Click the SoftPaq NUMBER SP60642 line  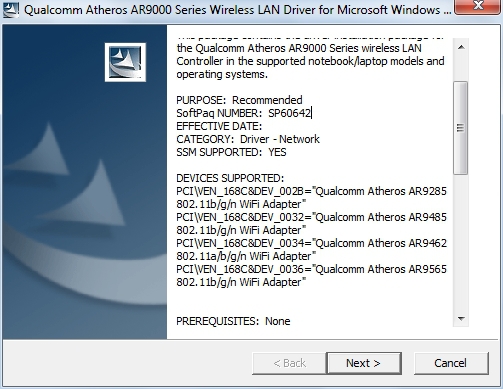[243, 113]
